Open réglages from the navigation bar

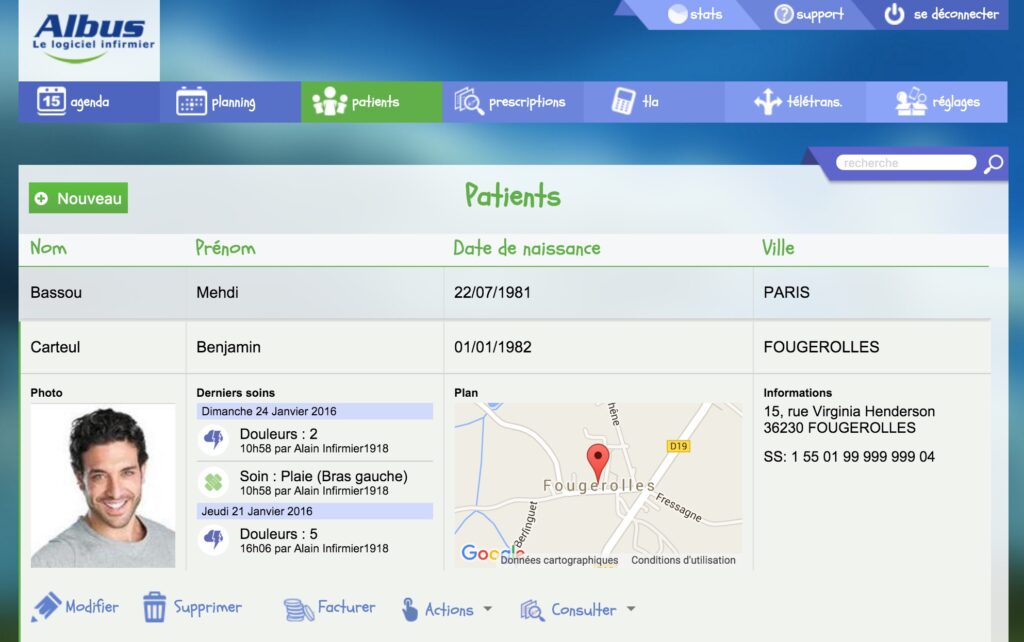point(935,100)
